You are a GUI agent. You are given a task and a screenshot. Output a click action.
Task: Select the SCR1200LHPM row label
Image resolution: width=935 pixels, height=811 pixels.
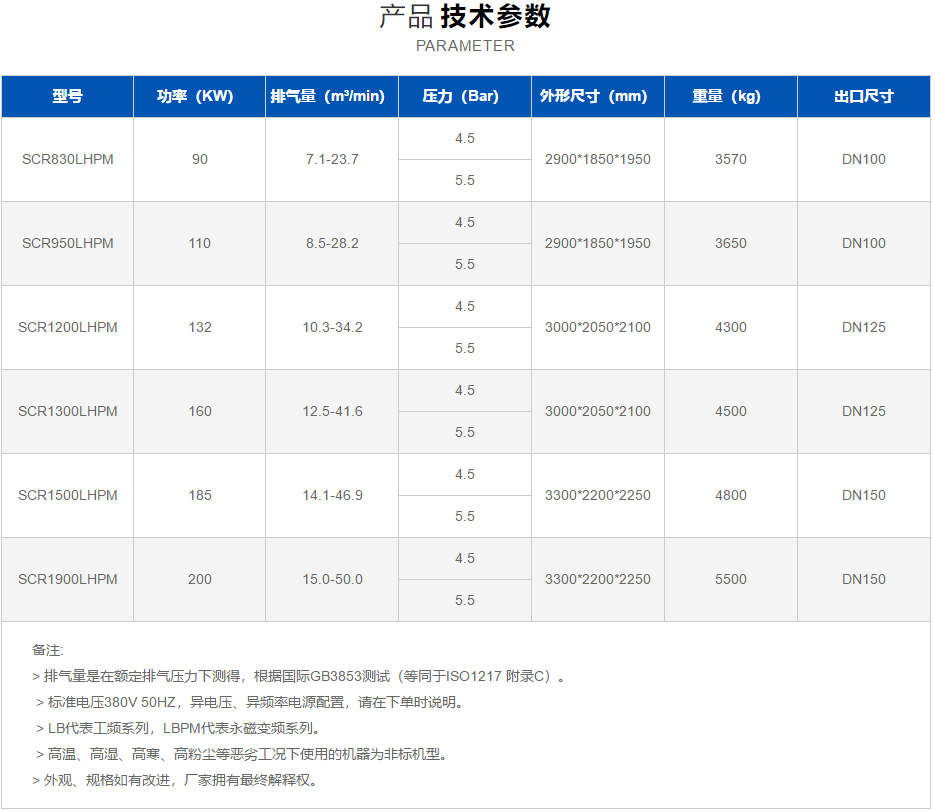(66, 327)
